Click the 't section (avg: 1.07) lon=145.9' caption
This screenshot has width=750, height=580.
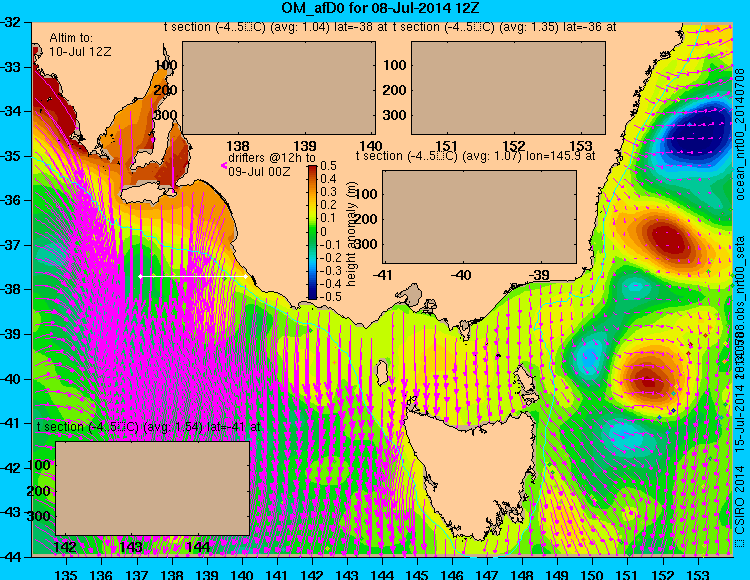click(x=475, y=156)
